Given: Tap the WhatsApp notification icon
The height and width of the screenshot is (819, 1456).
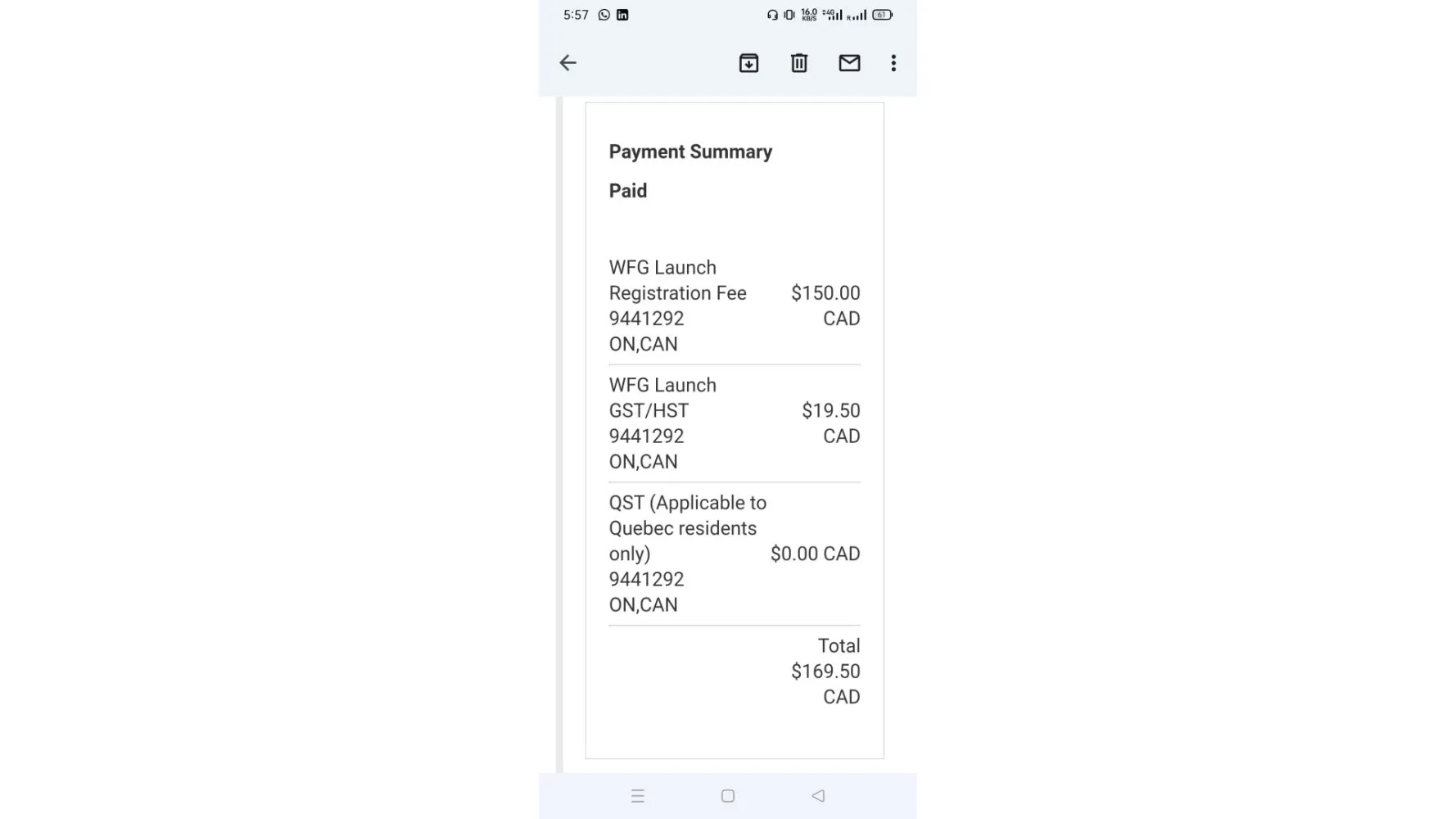Looking at the screenshot, I should pyautogui.click(x=604, y=15).
